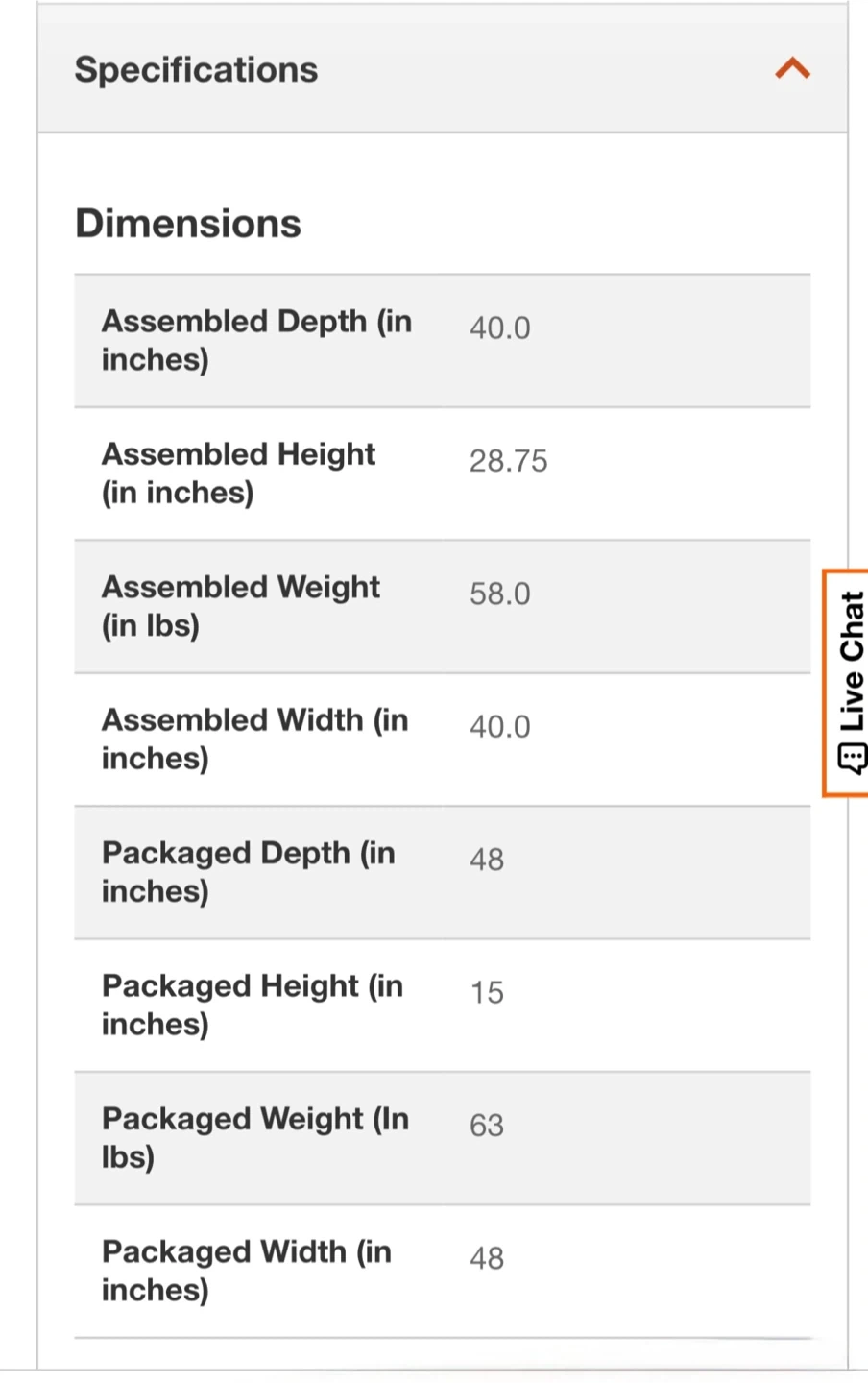This screenshot has width=868, height=1383.
Task: Select the 28.75 height value
Action: tap(508, 461)
